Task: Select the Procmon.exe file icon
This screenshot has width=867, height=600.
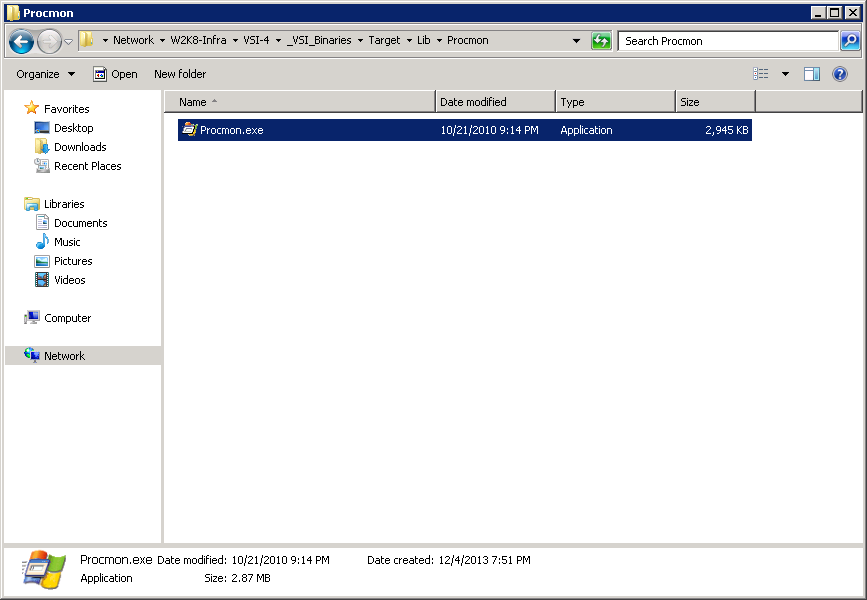Action: [190, 129]
